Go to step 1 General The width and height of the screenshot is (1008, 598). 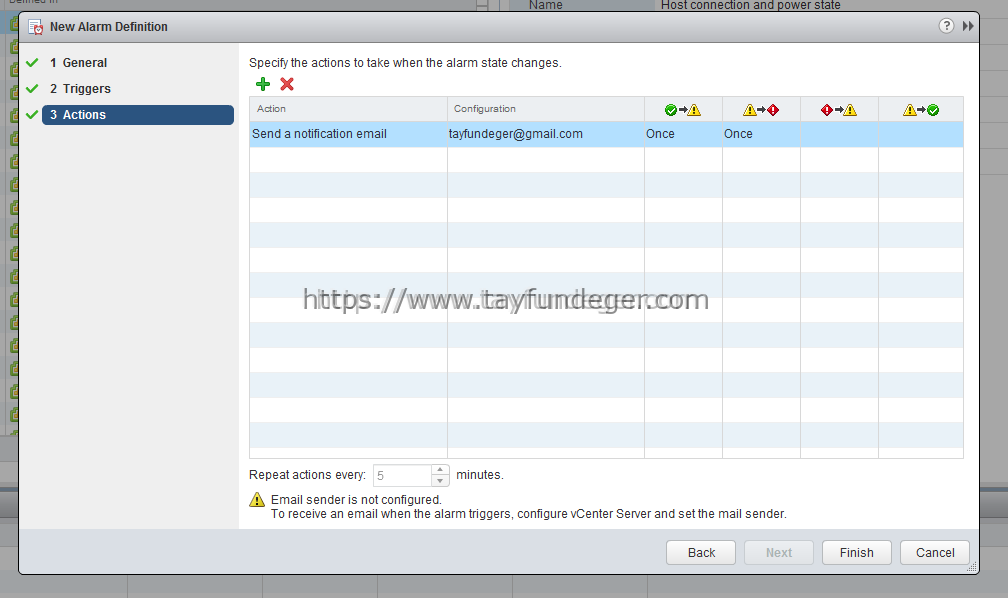click(x=78, y=63)
